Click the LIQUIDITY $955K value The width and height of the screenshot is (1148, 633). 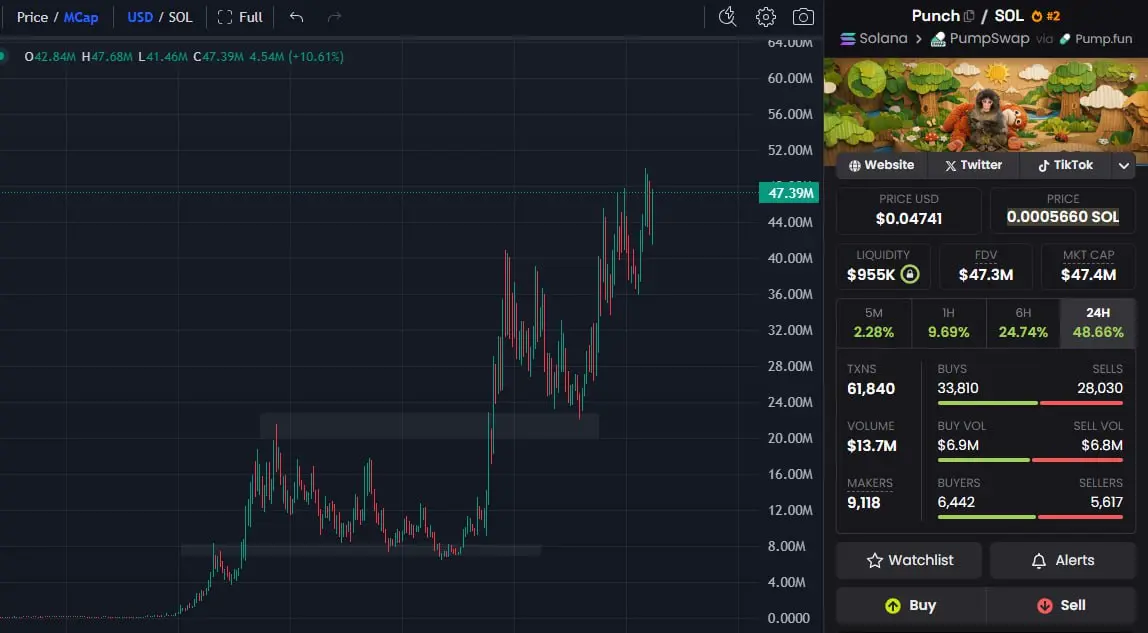coord(871,275)
